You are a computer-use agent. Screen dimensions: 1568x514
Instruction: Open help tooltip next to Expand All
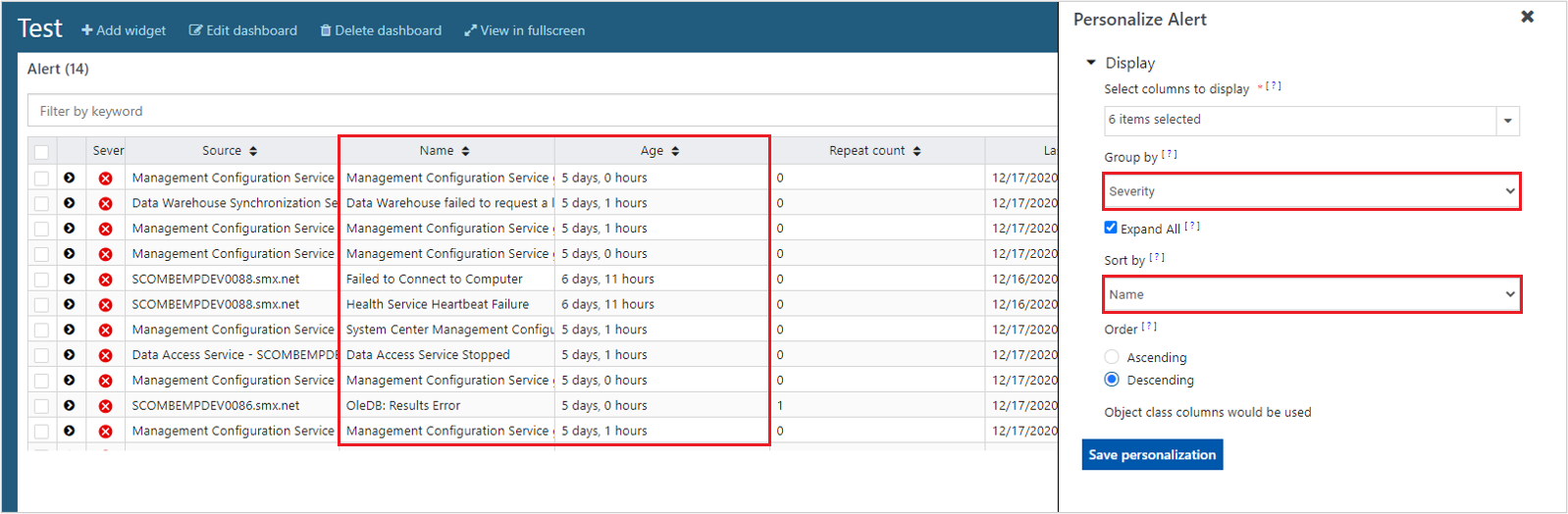coord(1192,226)
